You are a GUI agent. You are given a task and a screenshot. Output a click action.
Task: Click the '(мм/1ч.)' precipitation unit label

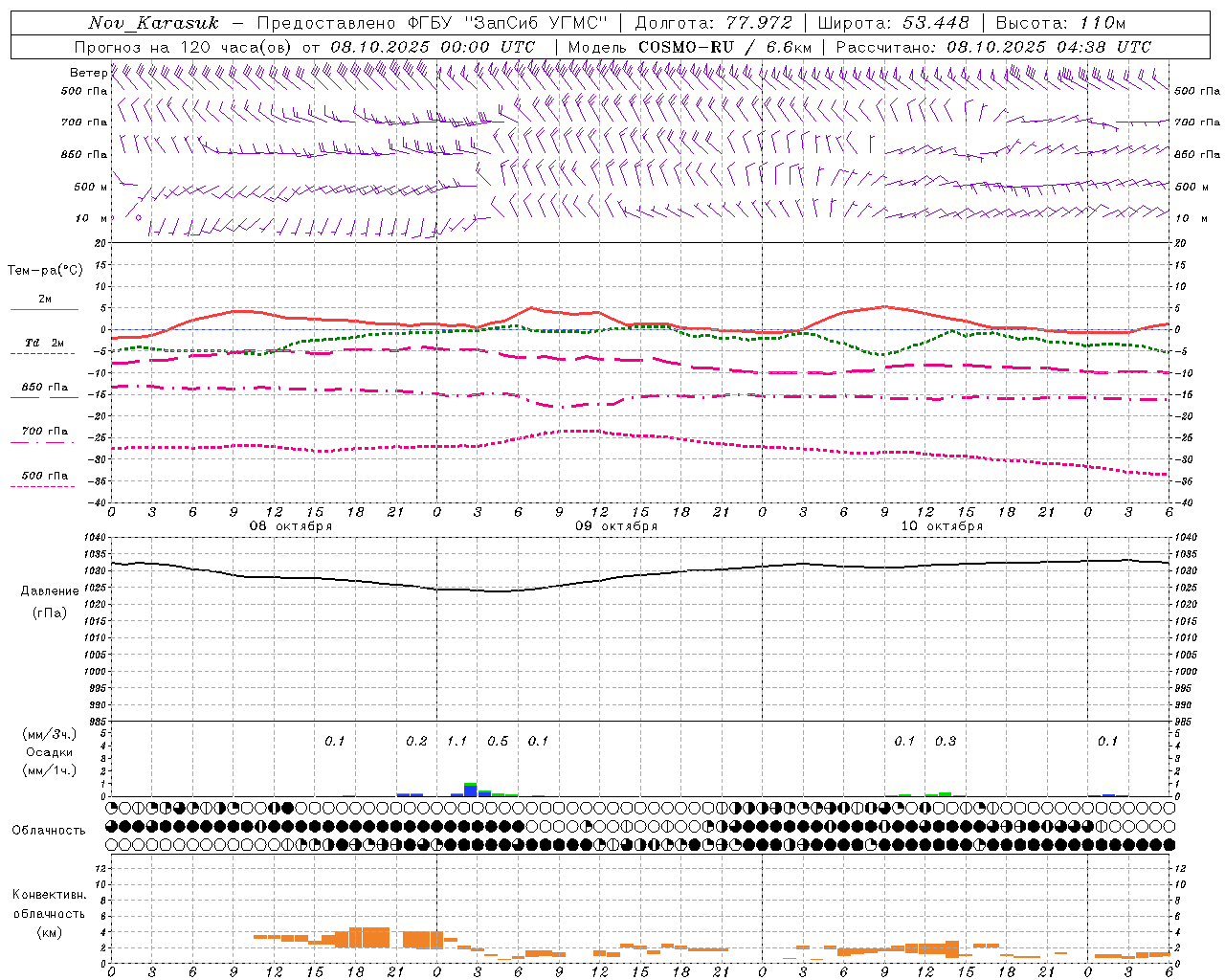click(50, 770)
